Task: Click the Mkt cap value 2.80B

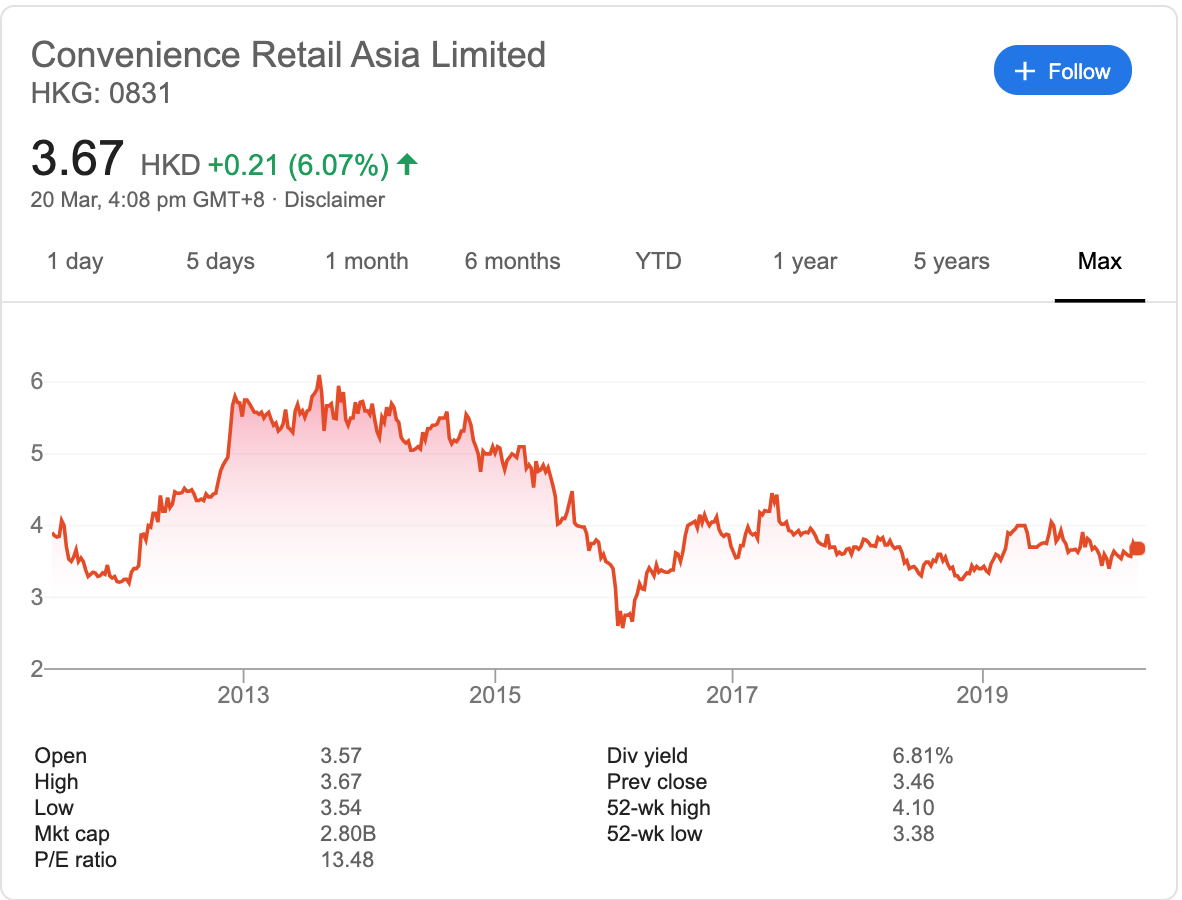Action: point(348,834)
